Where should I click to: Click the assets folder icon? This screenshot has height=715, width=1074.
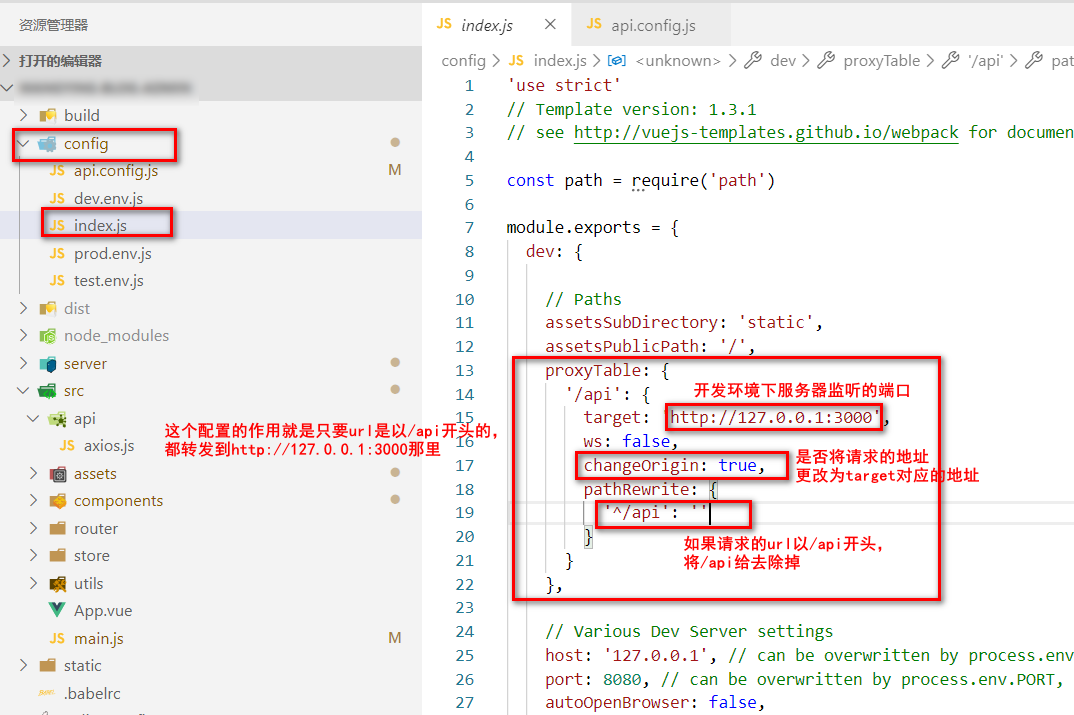(58, 473)
